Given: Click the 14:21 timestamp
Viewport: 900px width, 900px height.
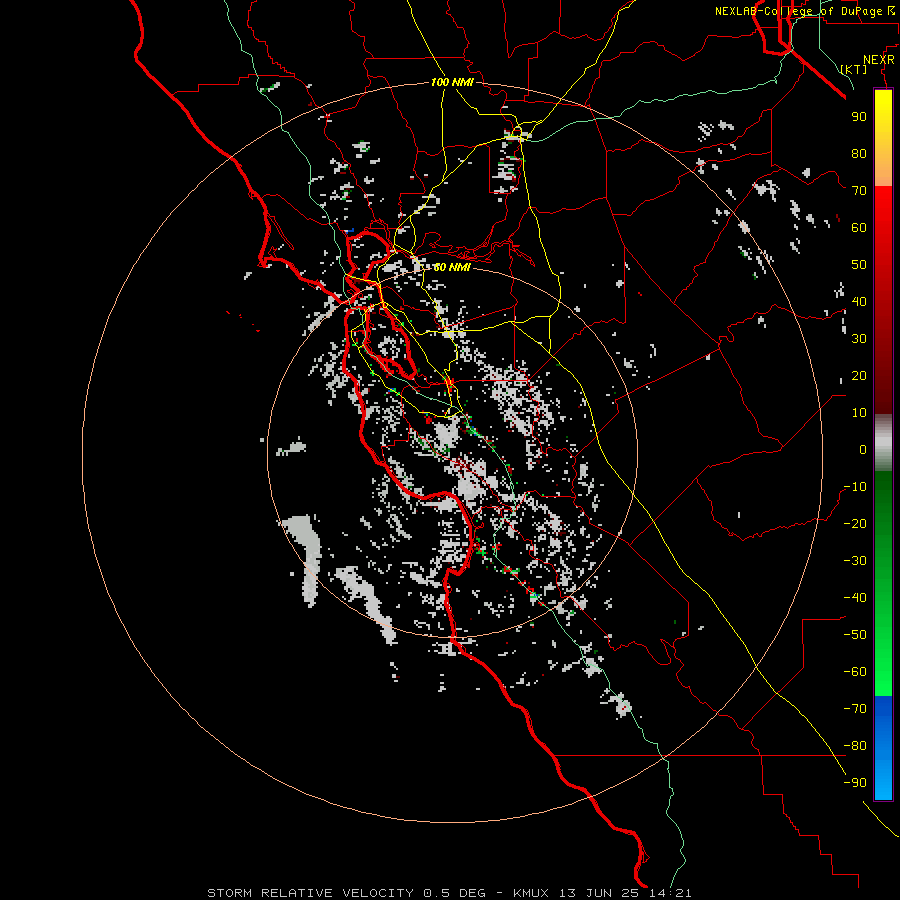Looking at the screenshot, I should (x=670, y=893).
